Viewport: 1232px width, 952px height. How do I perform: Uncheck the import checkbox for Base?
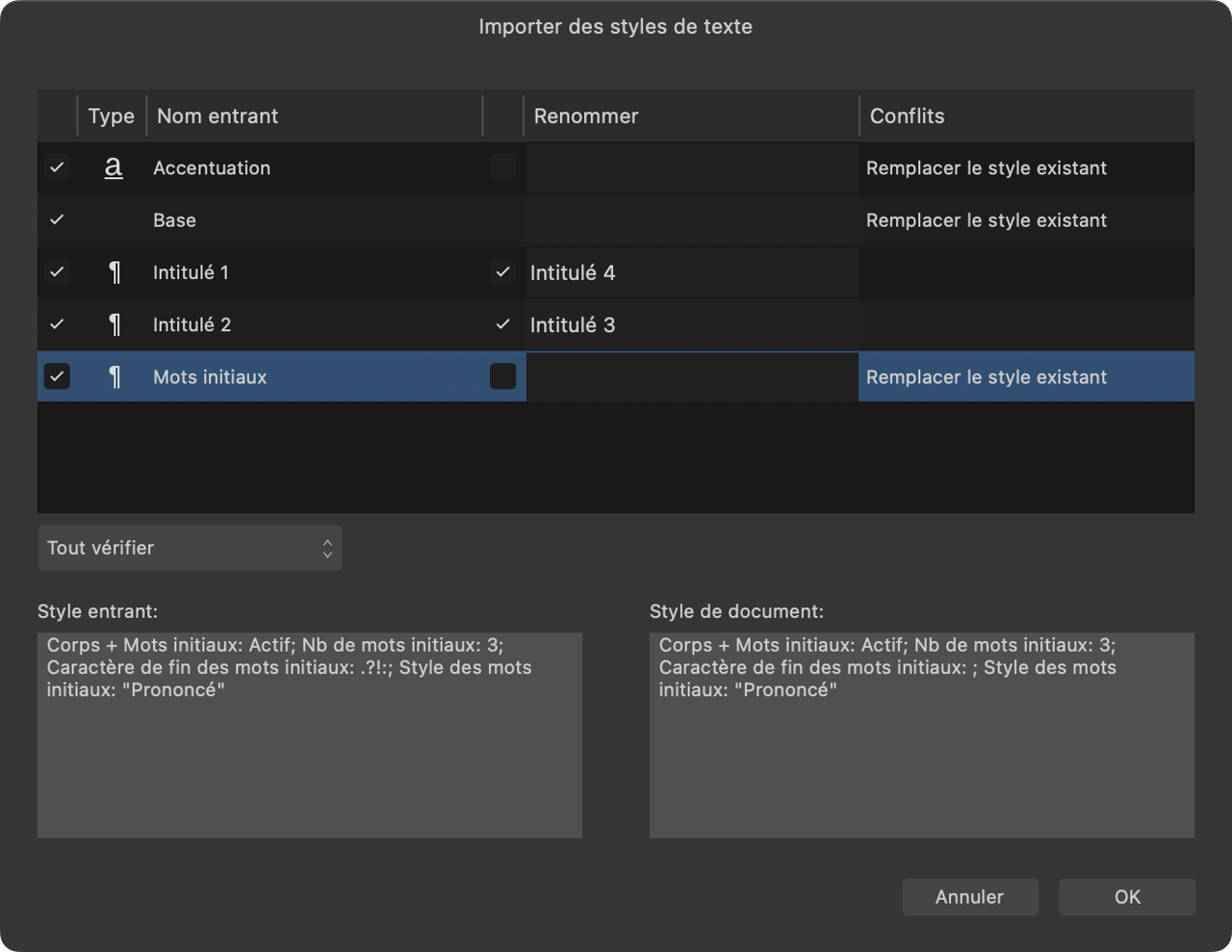tap(57, 219)
